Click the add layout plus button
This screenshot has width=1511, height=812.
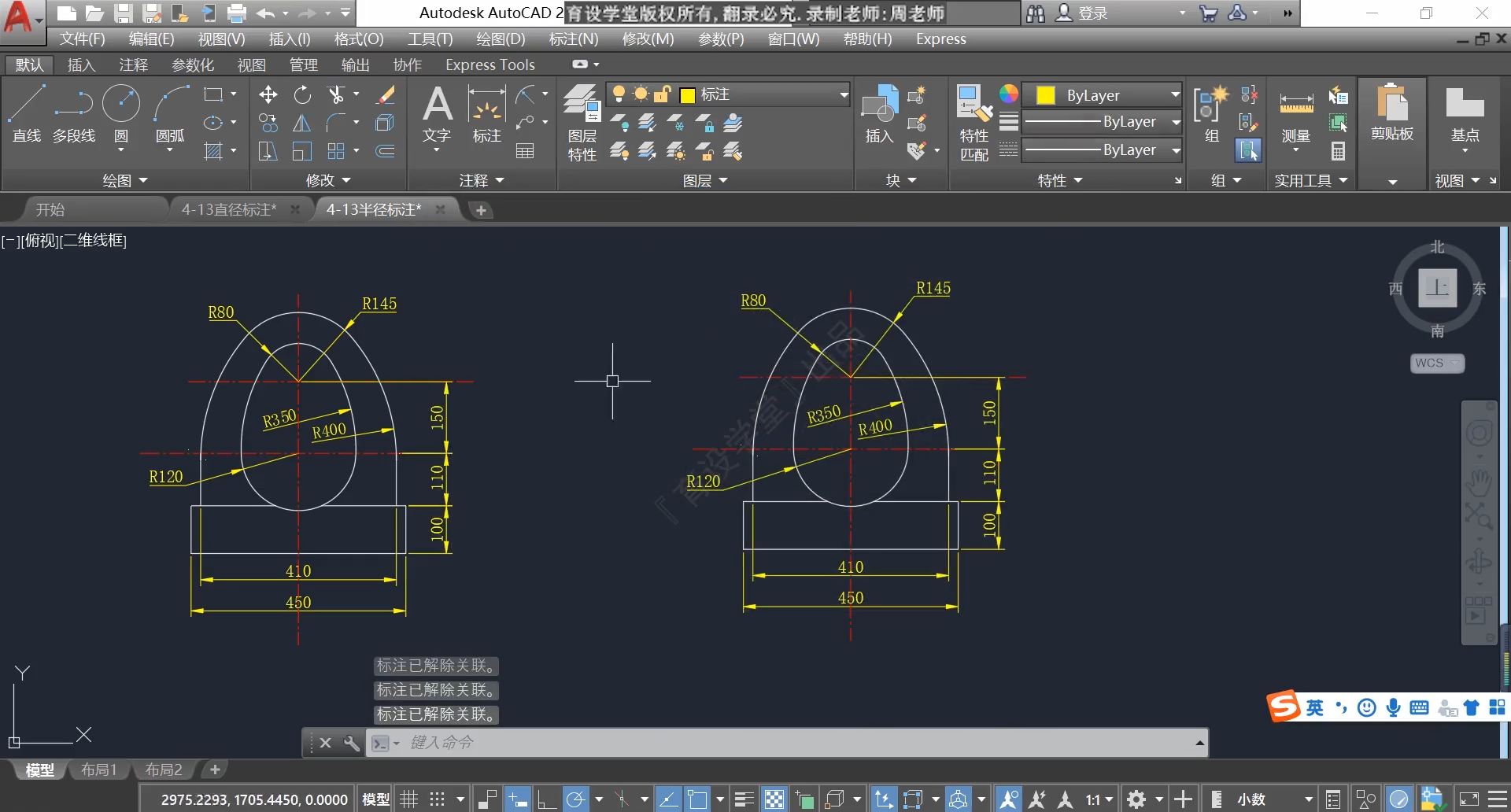[x=215, y=770]
